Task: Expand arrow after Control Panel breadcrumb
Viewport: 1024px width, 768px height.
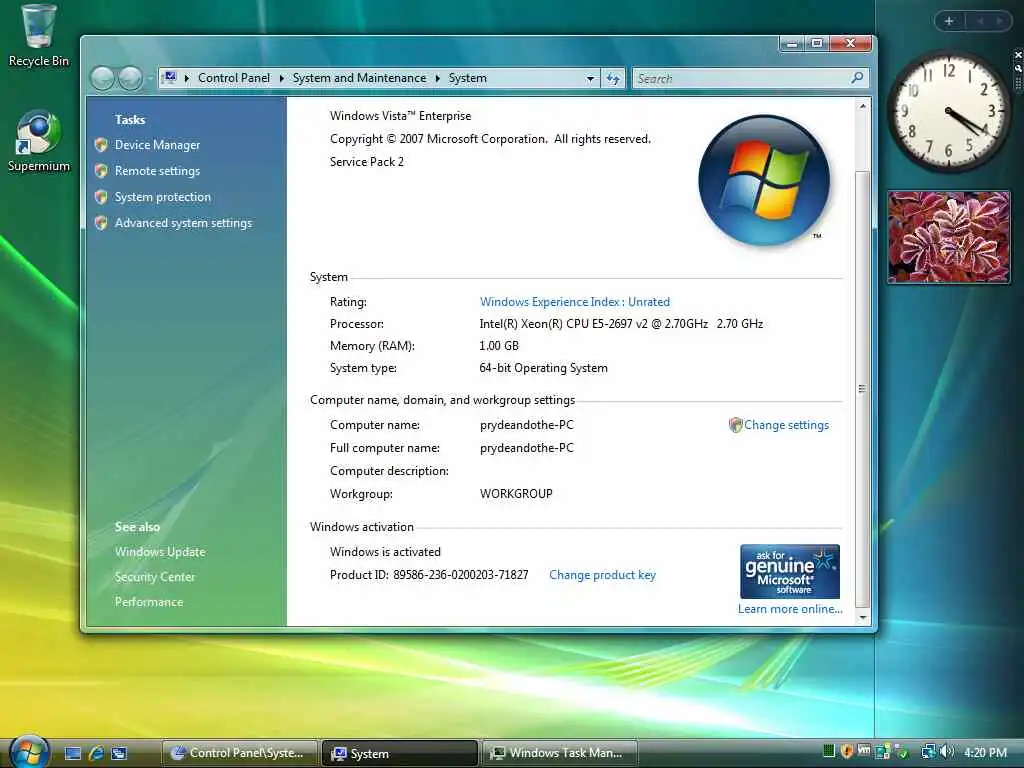Action: [281, 78]
